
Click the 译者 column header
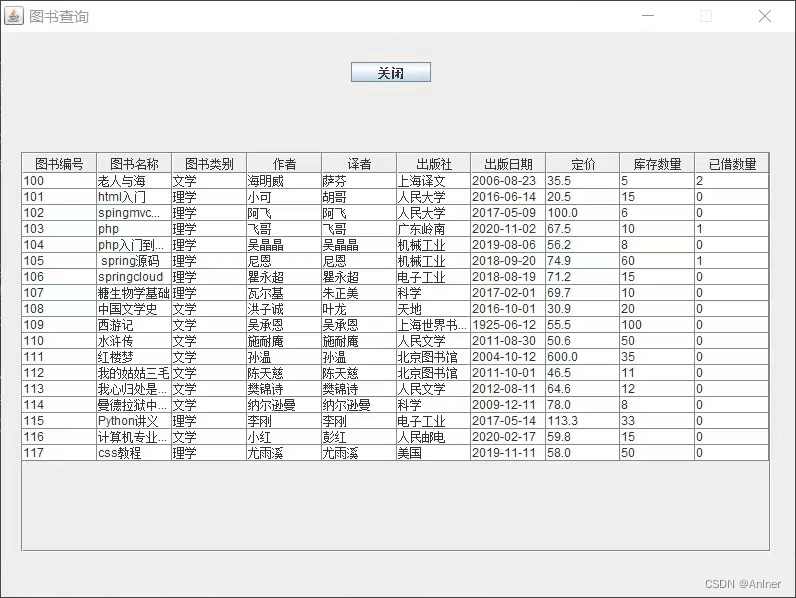(x=358, y=164)
